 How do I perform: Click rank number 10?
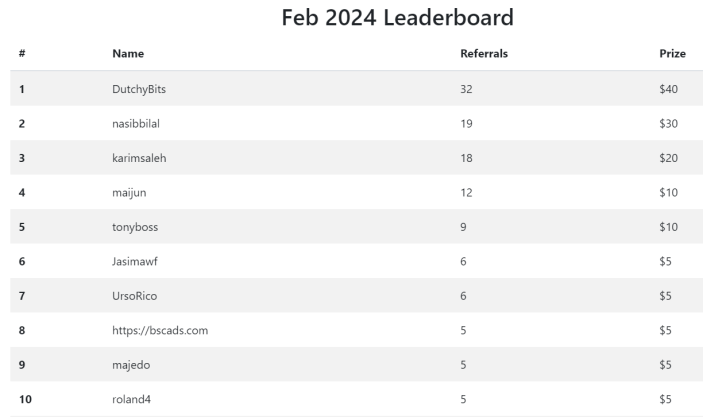click(x=25, y=399)
